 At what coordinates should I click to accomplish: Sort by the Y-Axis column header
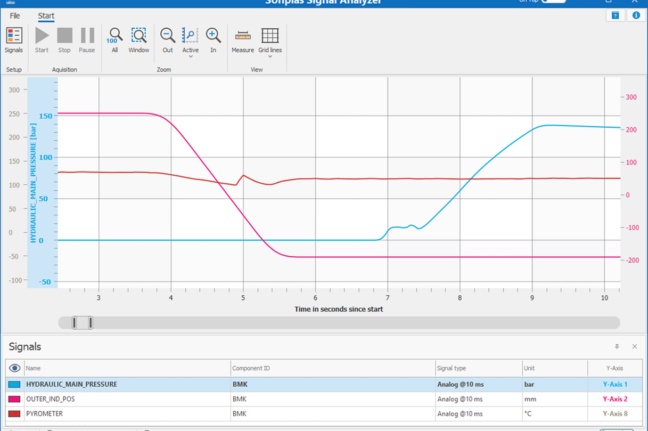(x=615, y=368)
